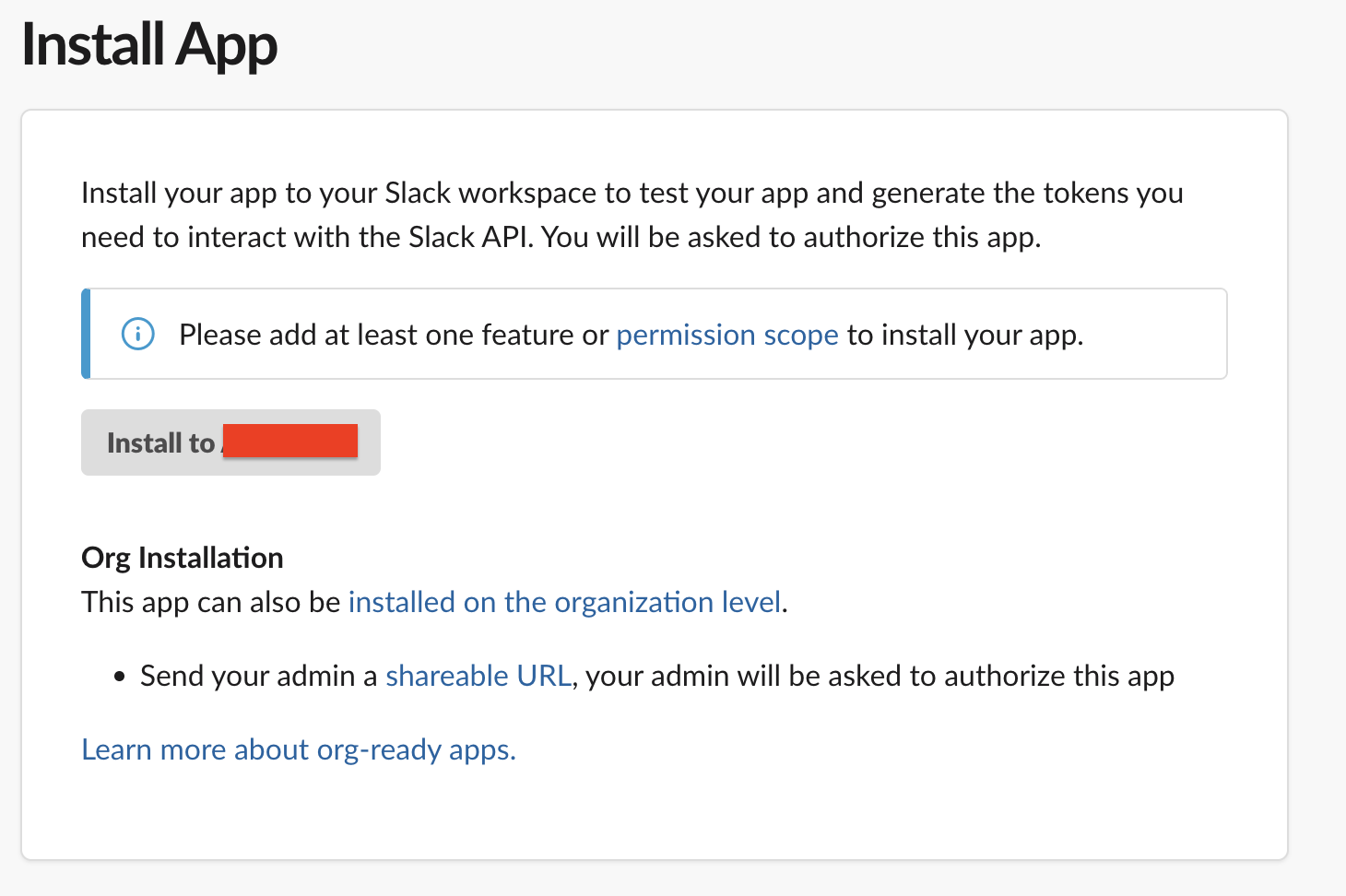
Task: Open the permission scope link
Action: pyautogui.click(x=727, y=335)
